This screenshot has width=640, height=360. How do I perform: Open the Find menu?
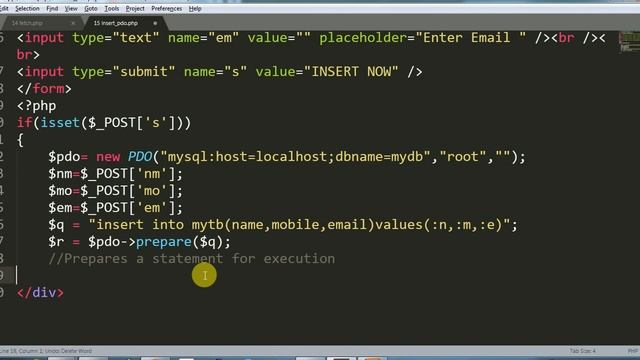click(52, 9)
